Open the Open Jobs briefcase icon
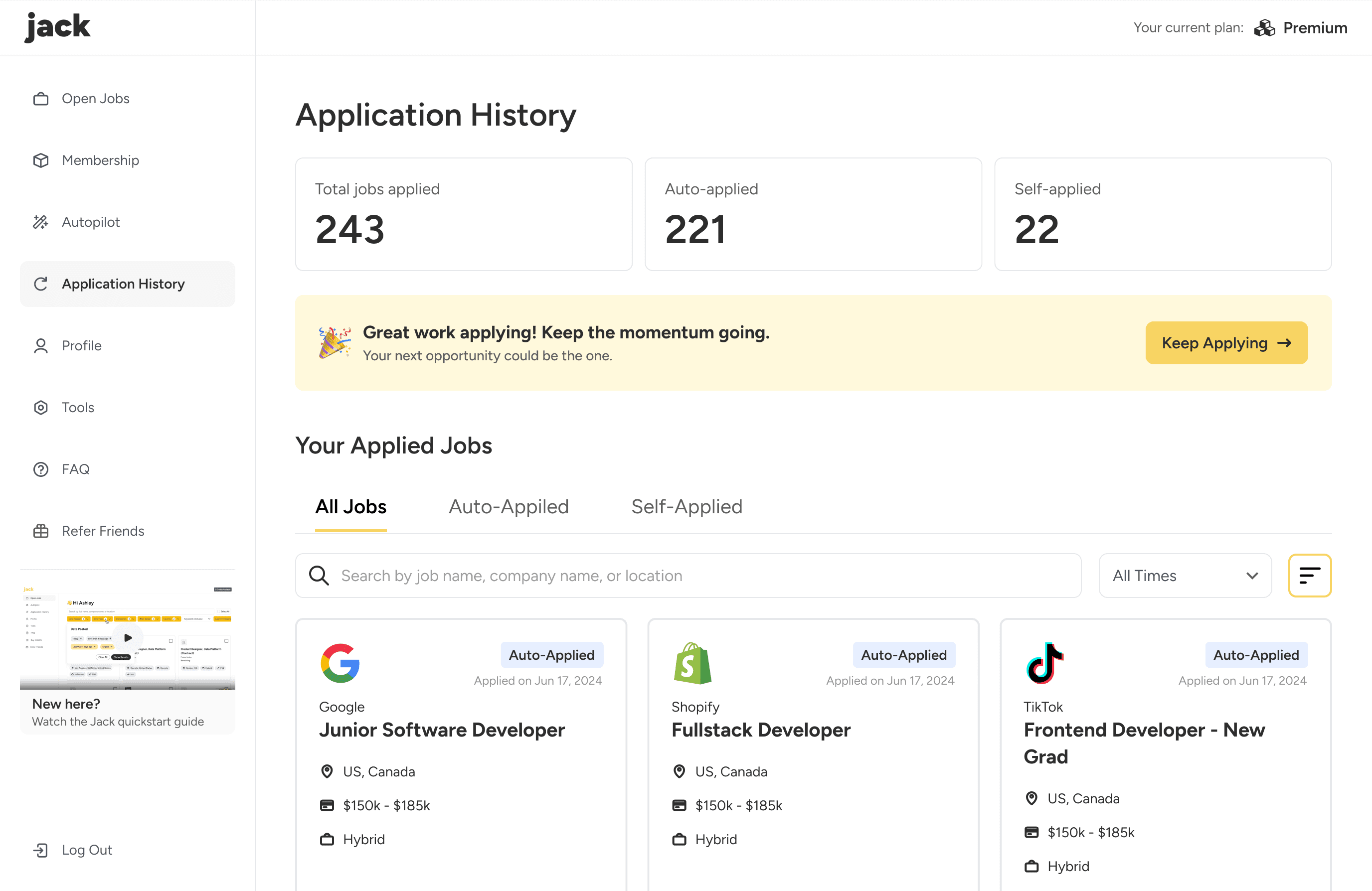 (40, 99)
